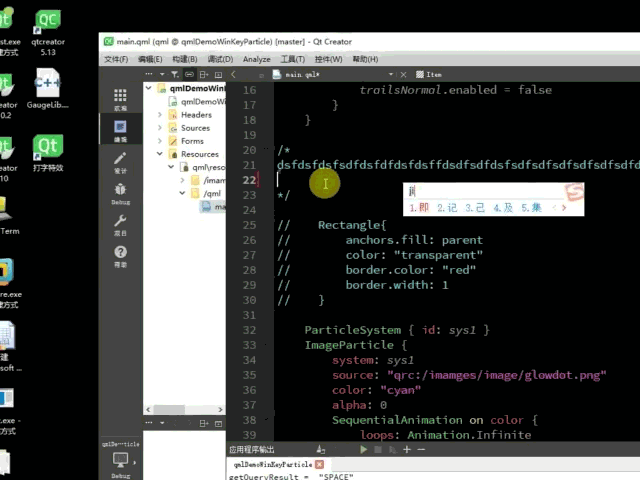Open the Item symbol selector
The width and height of the screenshot is (640, 480).
click(429, 74)
